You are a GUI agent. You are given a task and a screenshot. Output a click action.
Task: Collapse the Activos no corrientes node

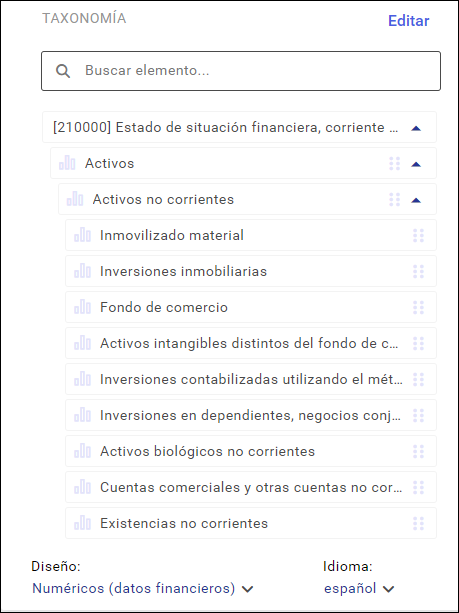click(x=416, y=200)
